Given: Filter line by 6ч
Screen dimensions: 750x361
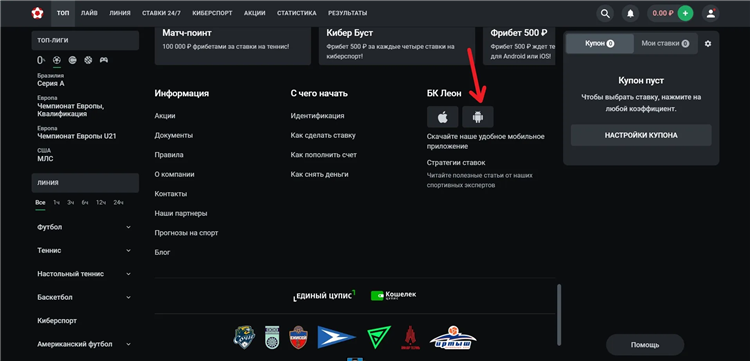Looking at the screenshot, I should (x=85, y=203).
